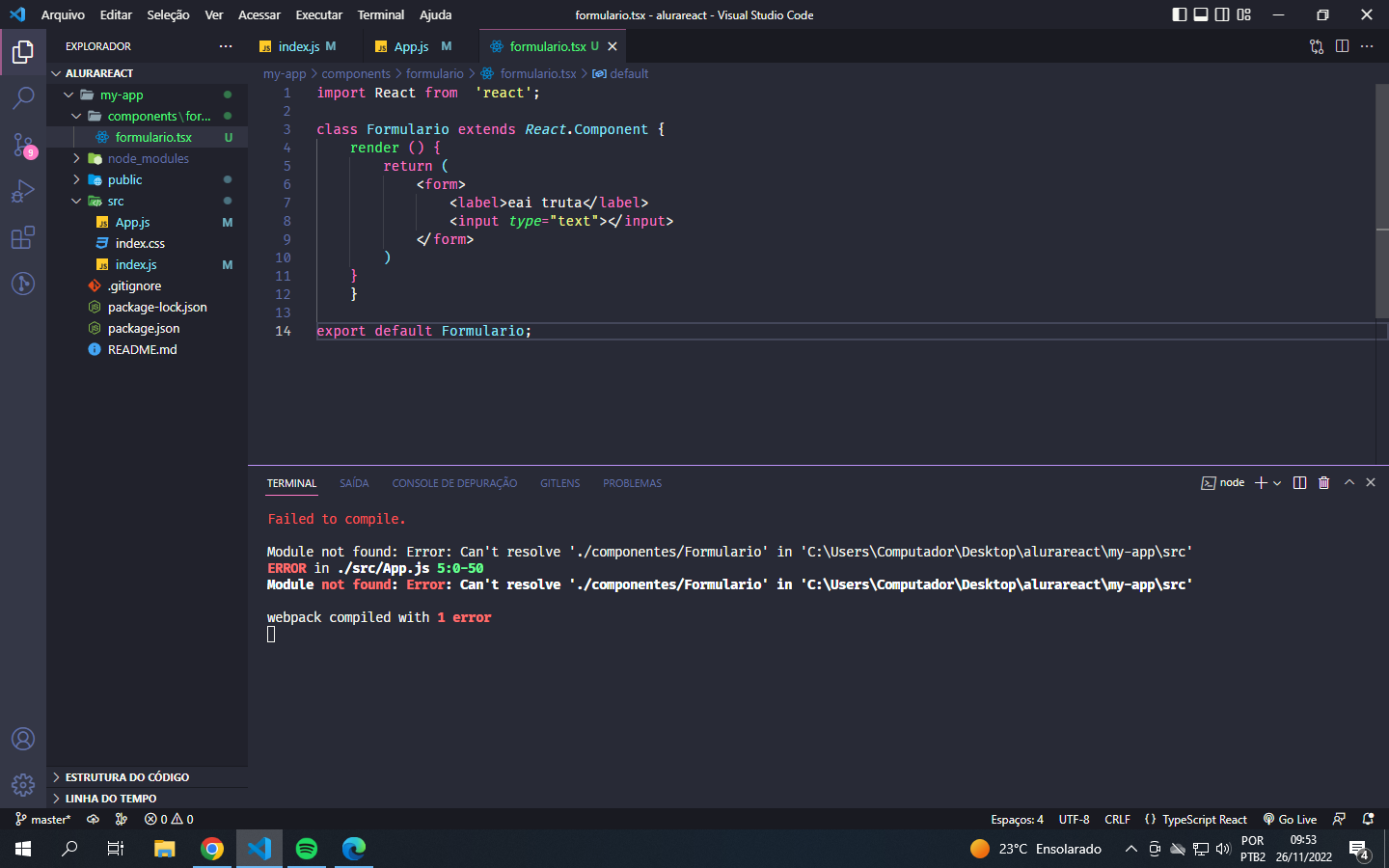The width and height of the screenshot is (1389, 868).
Task: Open the Seleção menu
Action: [x=168, y=14]
